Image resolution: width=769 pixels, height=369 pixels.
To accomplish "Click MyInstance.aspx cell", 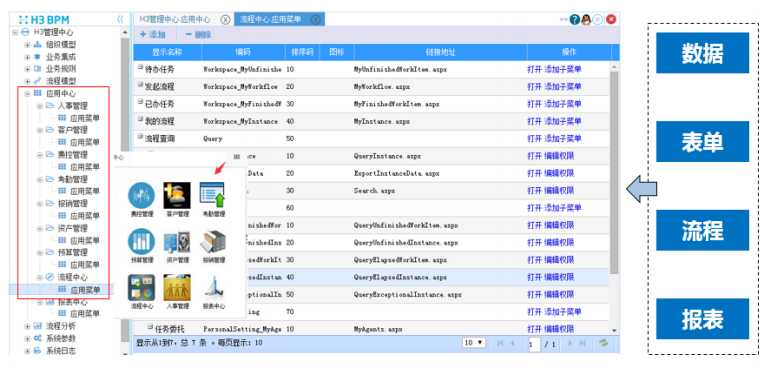I will coord(382,121).
